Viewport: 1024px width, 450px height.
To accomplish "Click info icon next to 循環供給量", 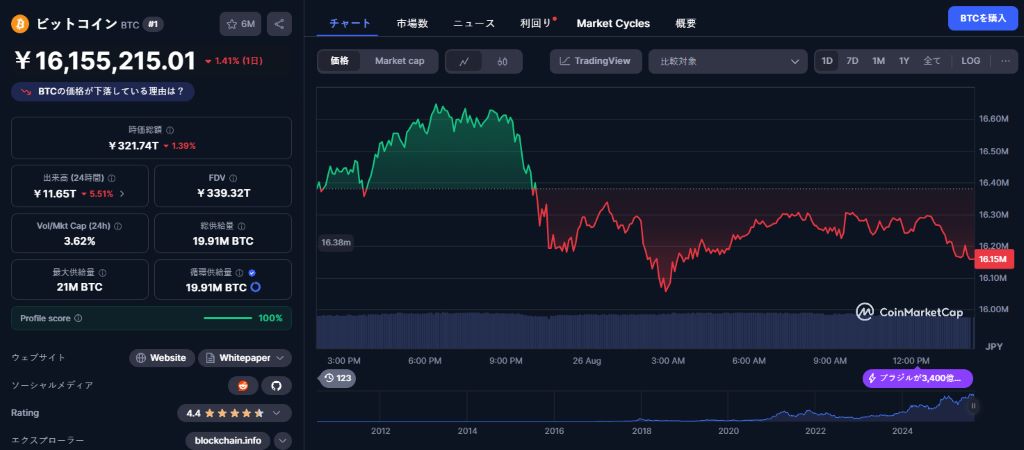I will [x=240, y=273].
